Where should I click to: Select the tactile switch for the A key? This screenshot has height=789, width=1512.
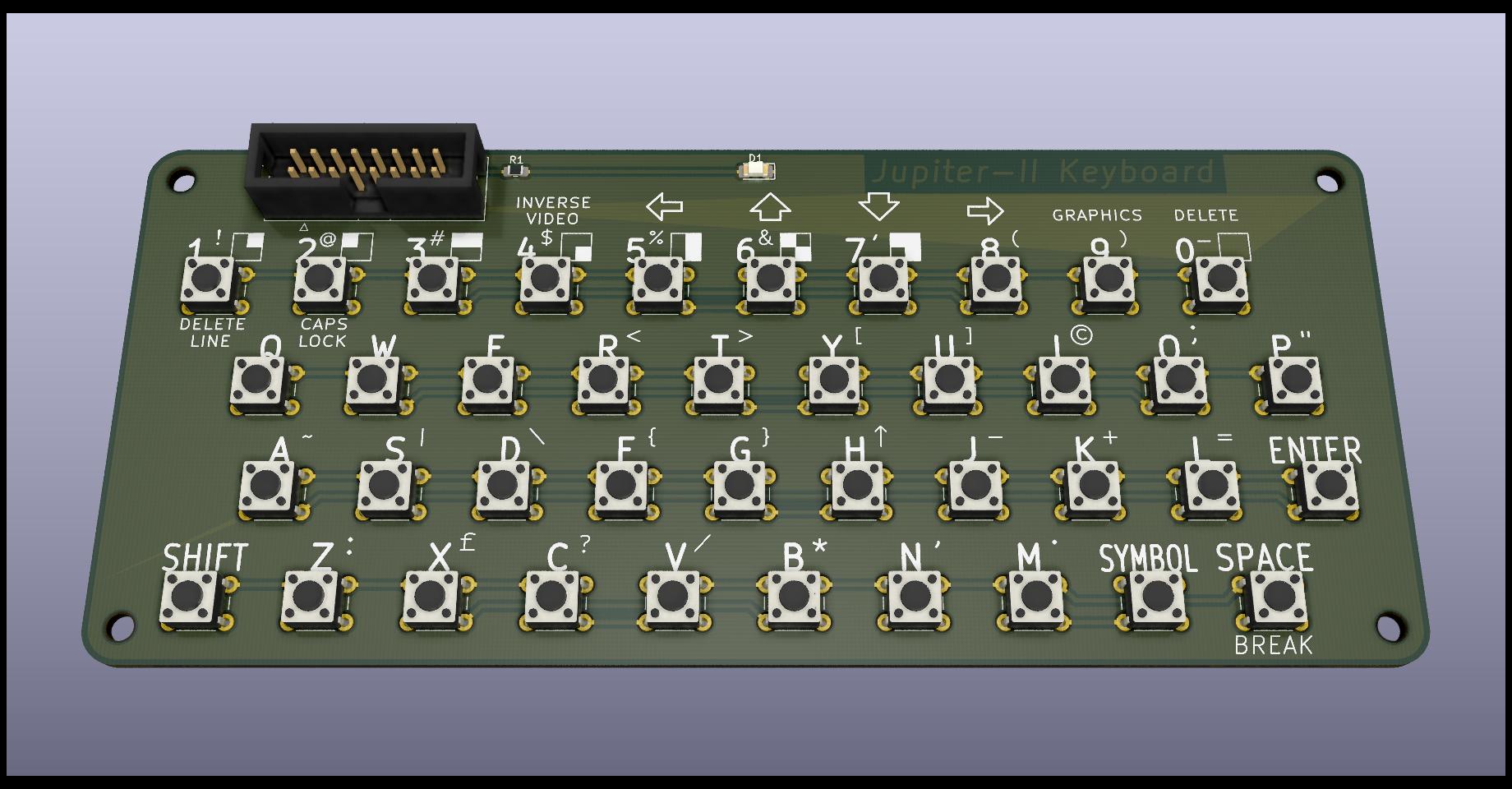tap(269, 490)
